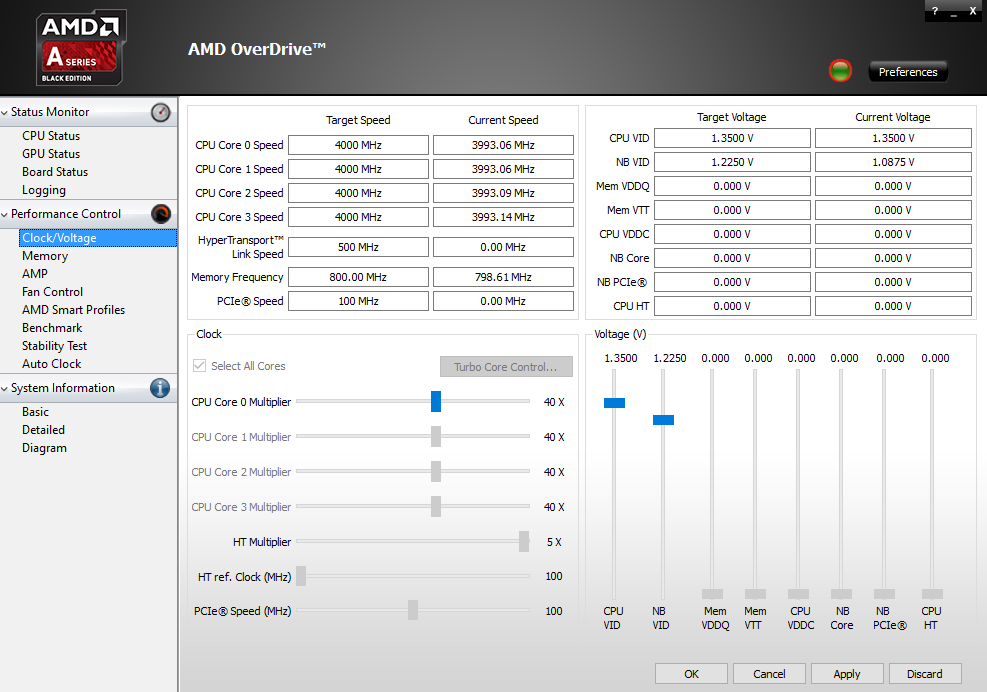Open the Preferences button
987x692 pixels.
pos(908,72)
